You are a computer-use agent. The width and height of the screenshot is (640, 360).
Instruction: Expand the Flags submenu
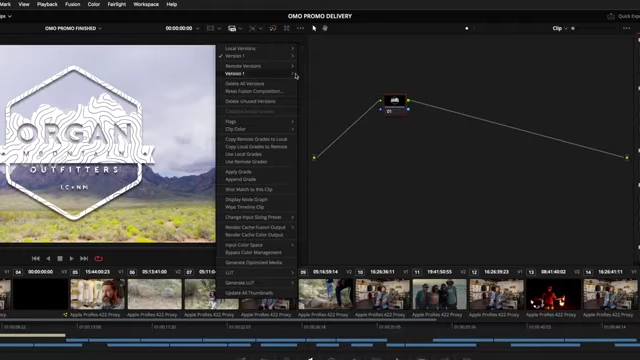(x=257, y=122)
